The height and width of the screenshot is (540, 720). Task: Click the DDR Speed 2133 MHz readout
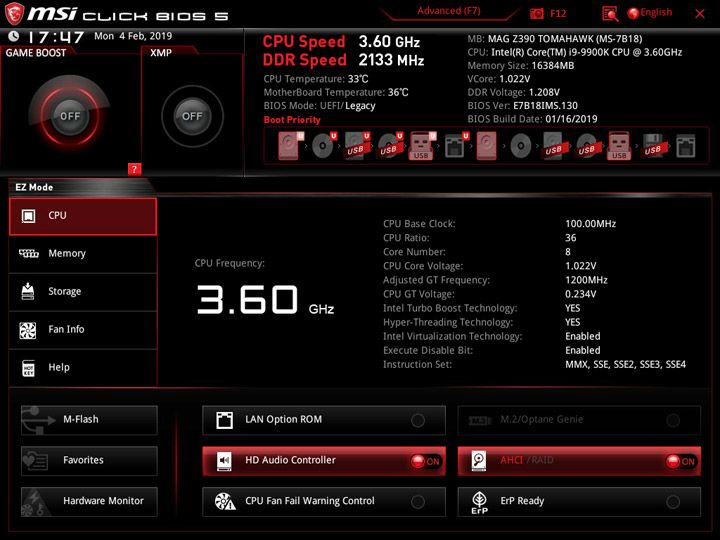click(343, 60)
